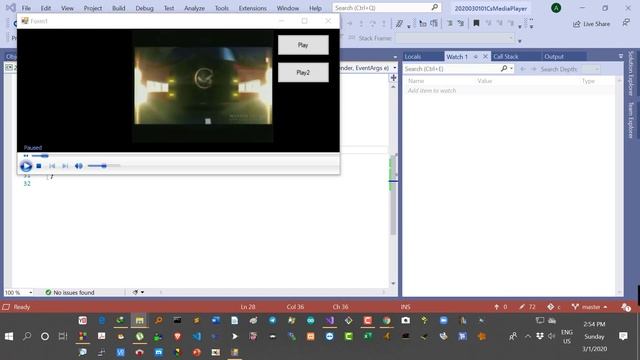Open Cortana circle icon on taskbar
Image resolution: width=640 pixels, height=360 pixels.
coord(45,336)
